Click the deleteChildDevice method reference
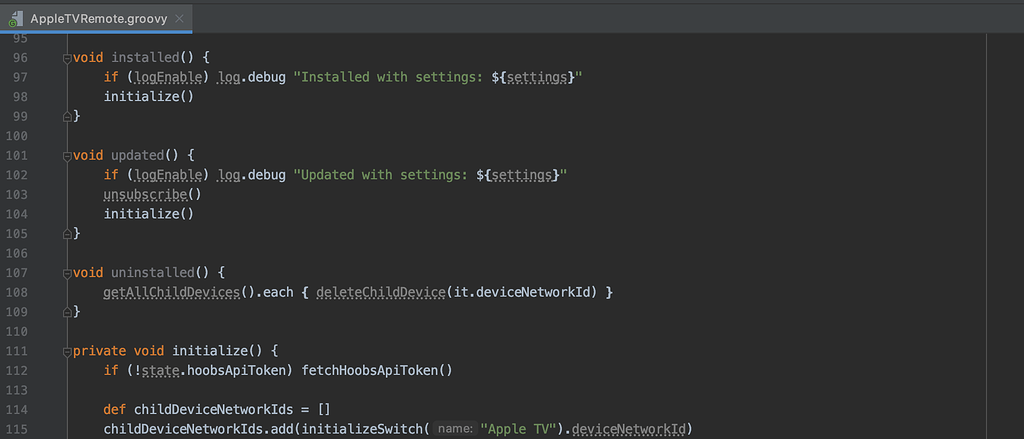Screen dimensions: 1024x439 (381, 293)
